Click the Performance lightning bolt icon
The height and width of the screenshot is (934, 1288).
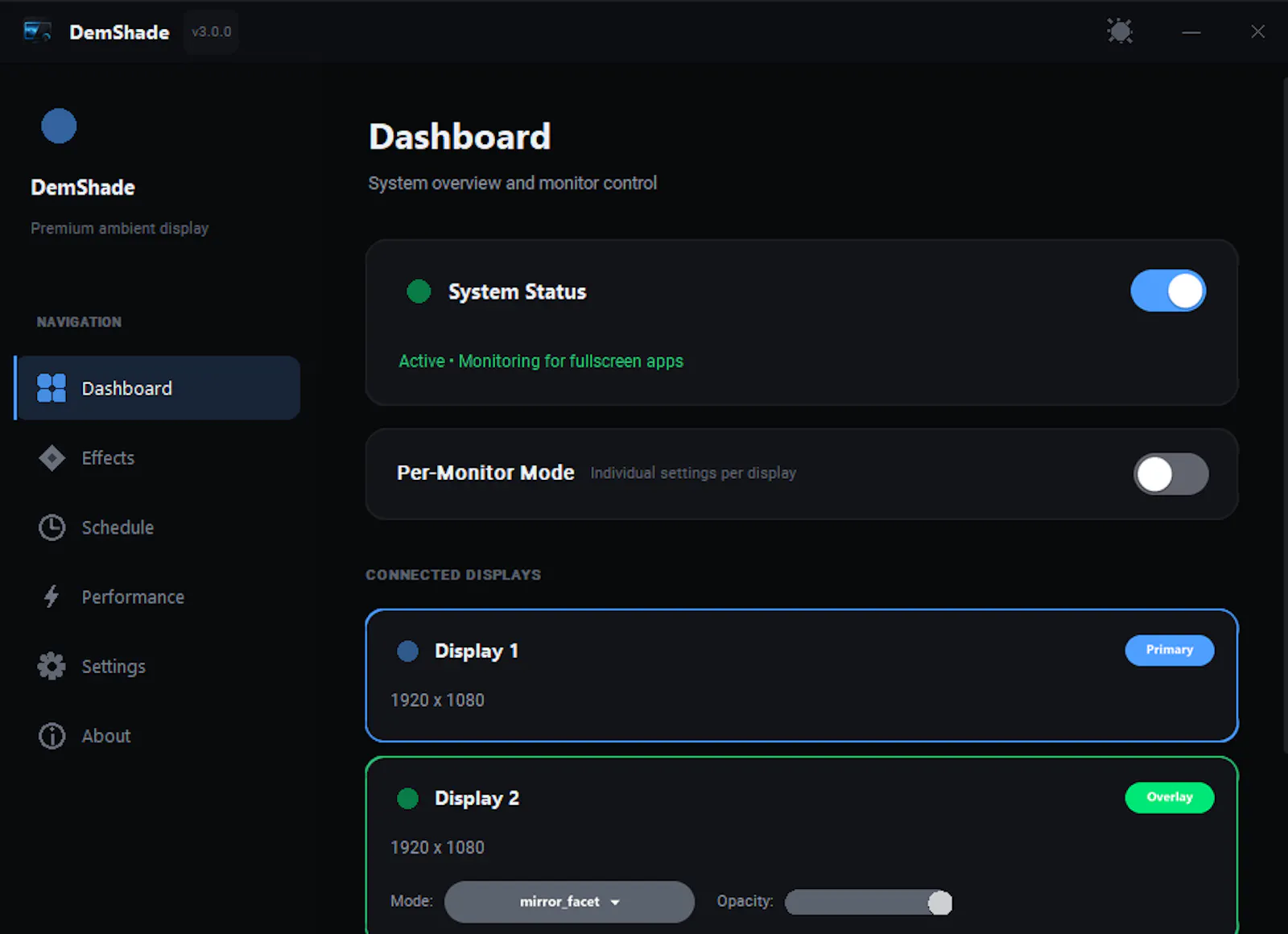[x=52, y=597]
